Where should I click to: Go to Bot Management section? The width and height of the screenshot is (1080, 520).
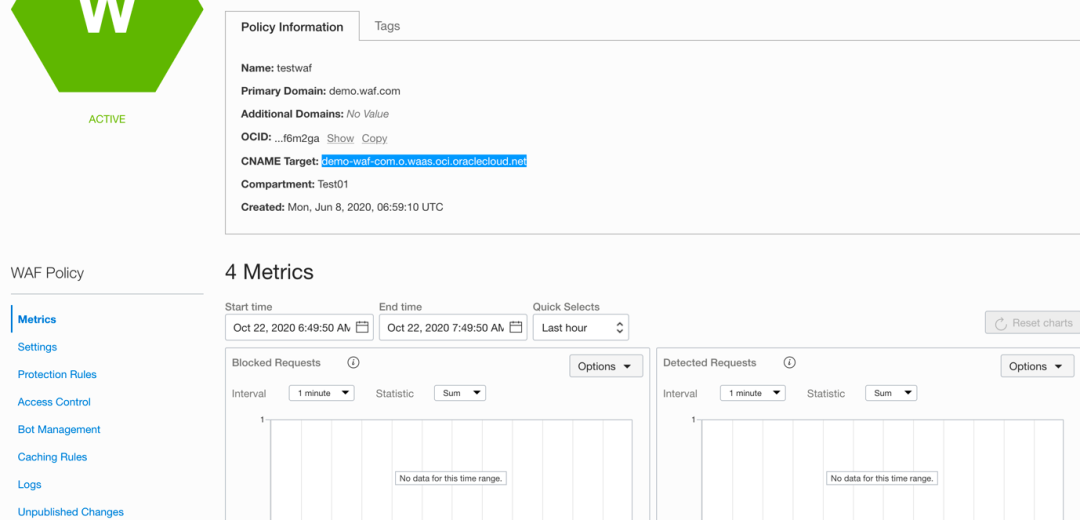pos(59,429)
